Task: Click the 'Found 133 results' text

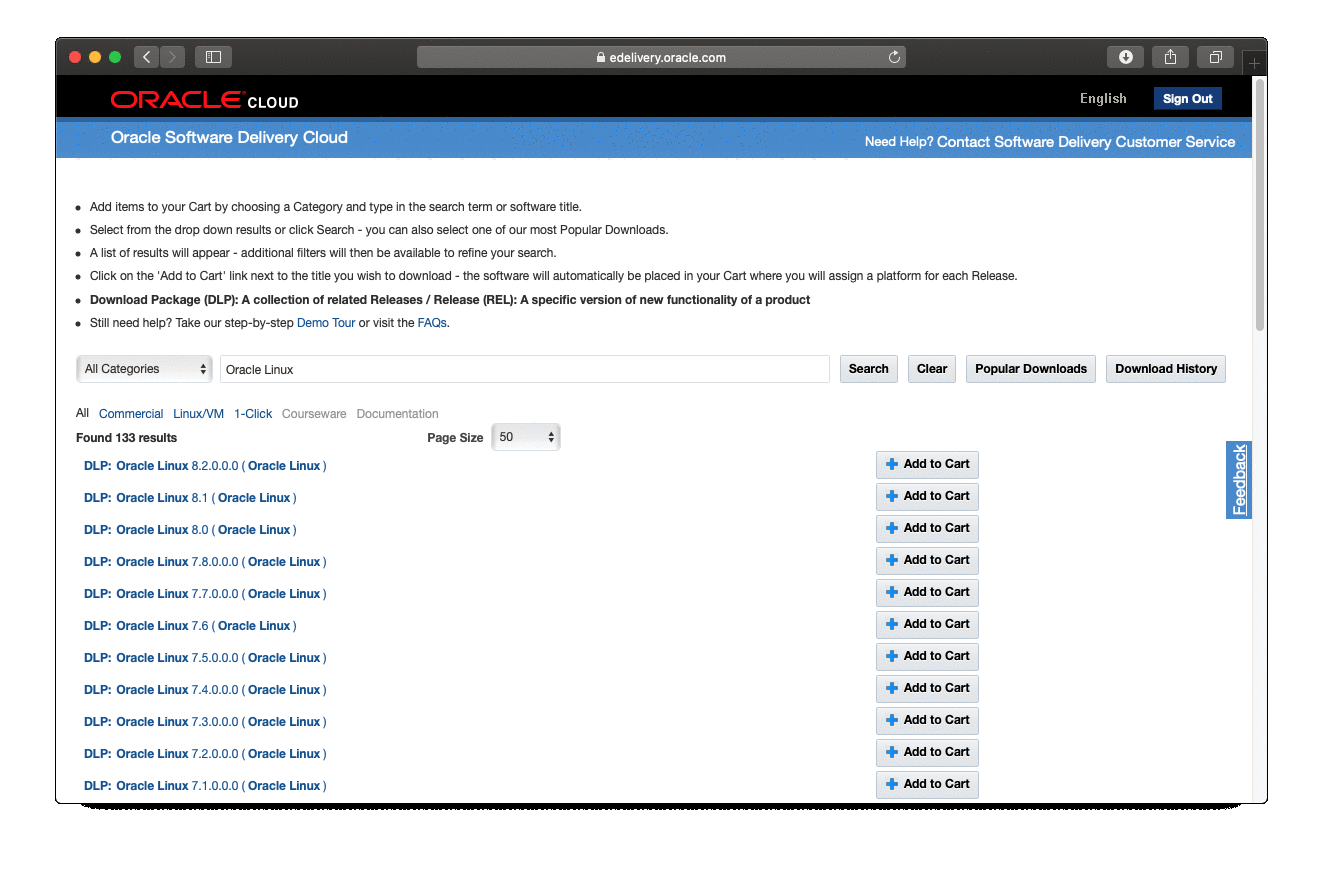Action: click(126, 438)
